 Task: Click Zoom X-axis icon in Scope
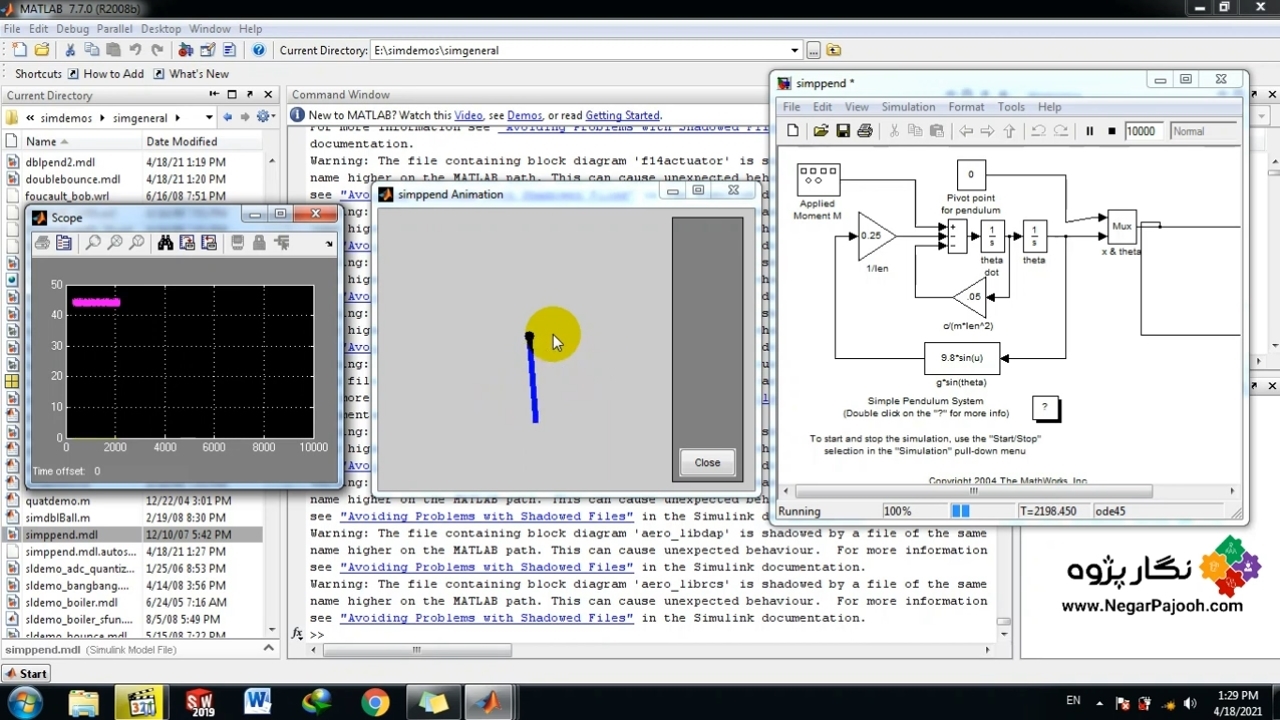[115, 243]
